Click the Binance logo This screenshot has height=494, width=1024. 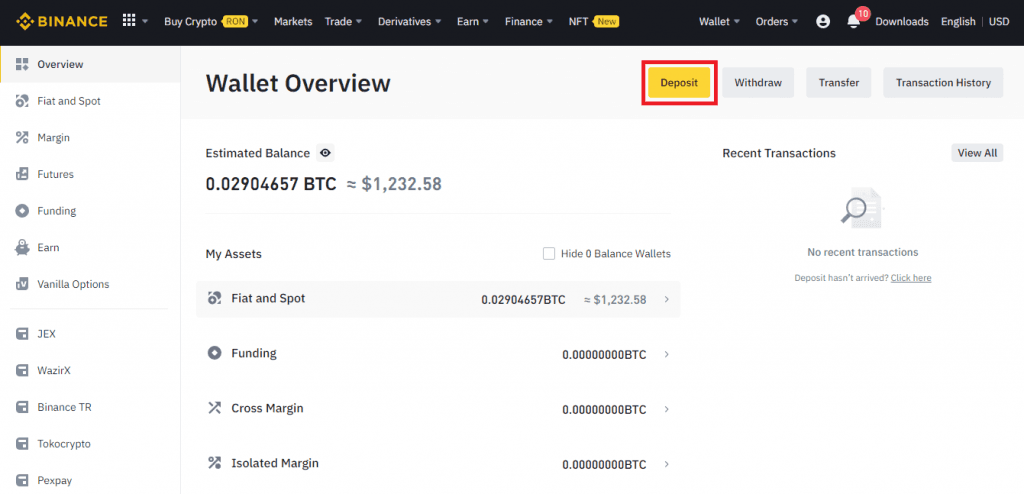coord(62,21)
